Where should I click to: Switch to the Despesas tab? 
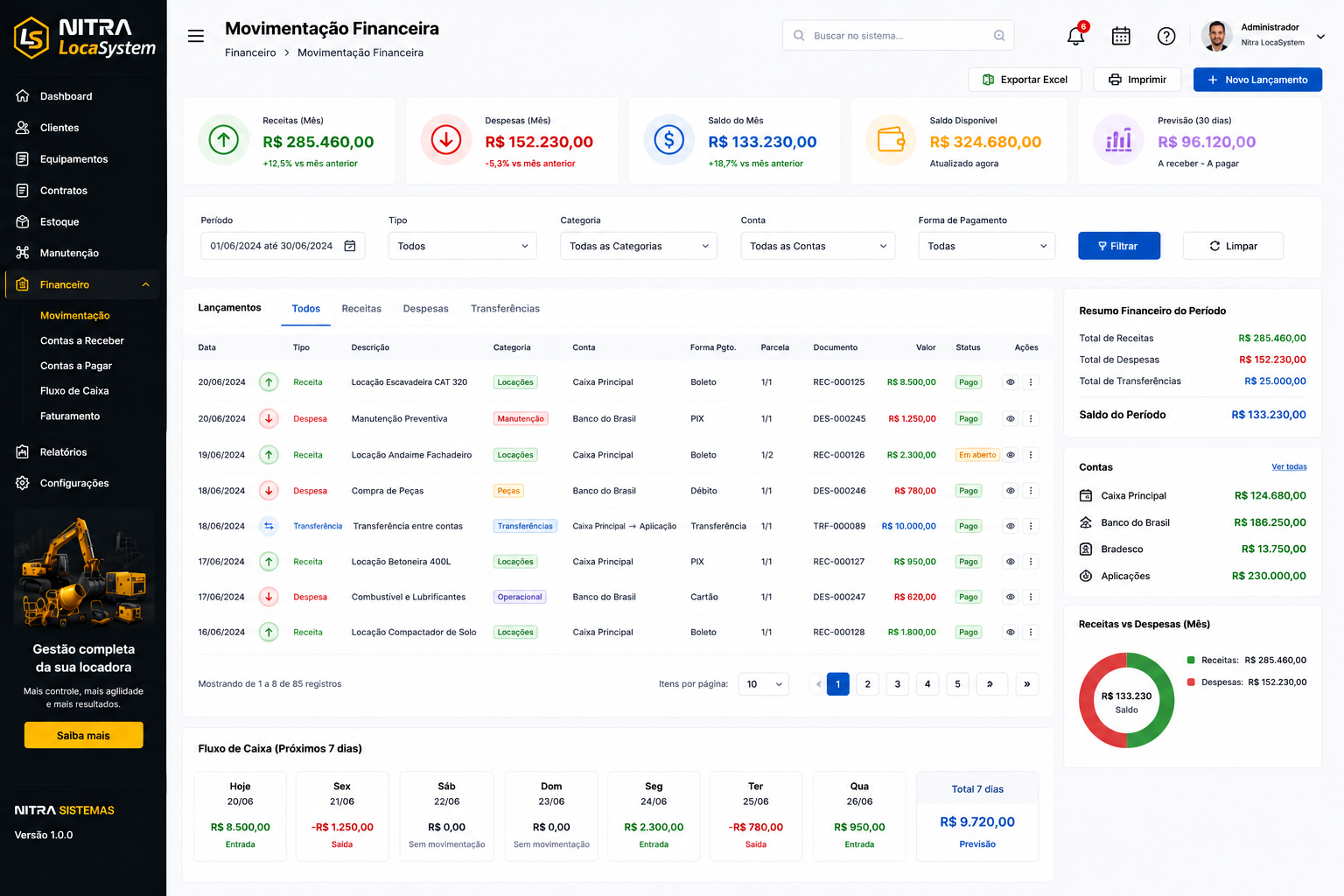(x=425, y=309)
